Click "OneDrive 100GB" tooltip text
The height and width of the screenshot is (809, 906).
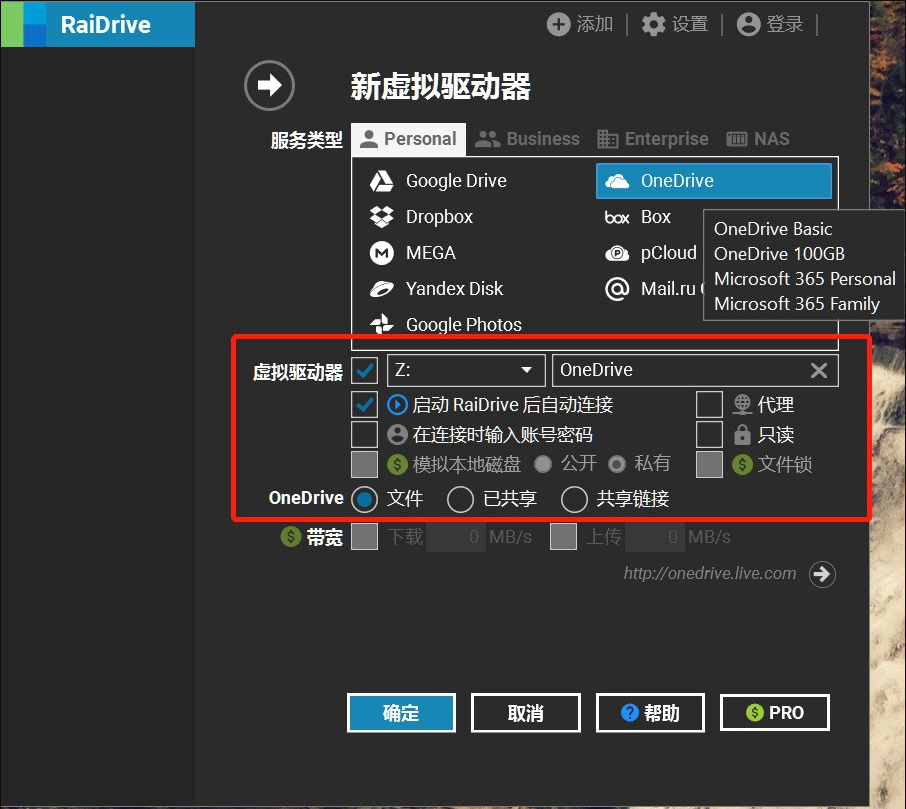pyautogui.click(x=779, y=254)
